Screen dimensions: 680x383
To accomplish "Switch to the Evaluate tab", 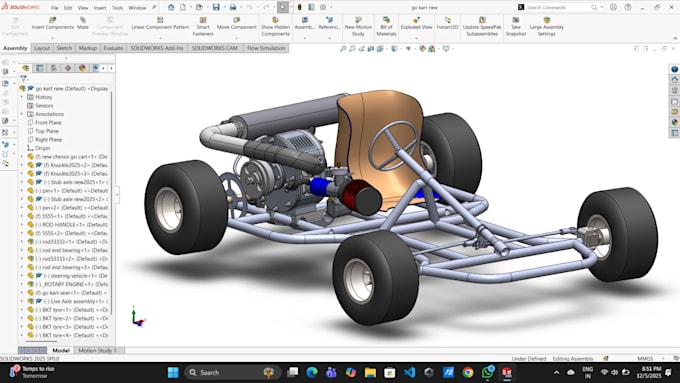I will point(113,48).
